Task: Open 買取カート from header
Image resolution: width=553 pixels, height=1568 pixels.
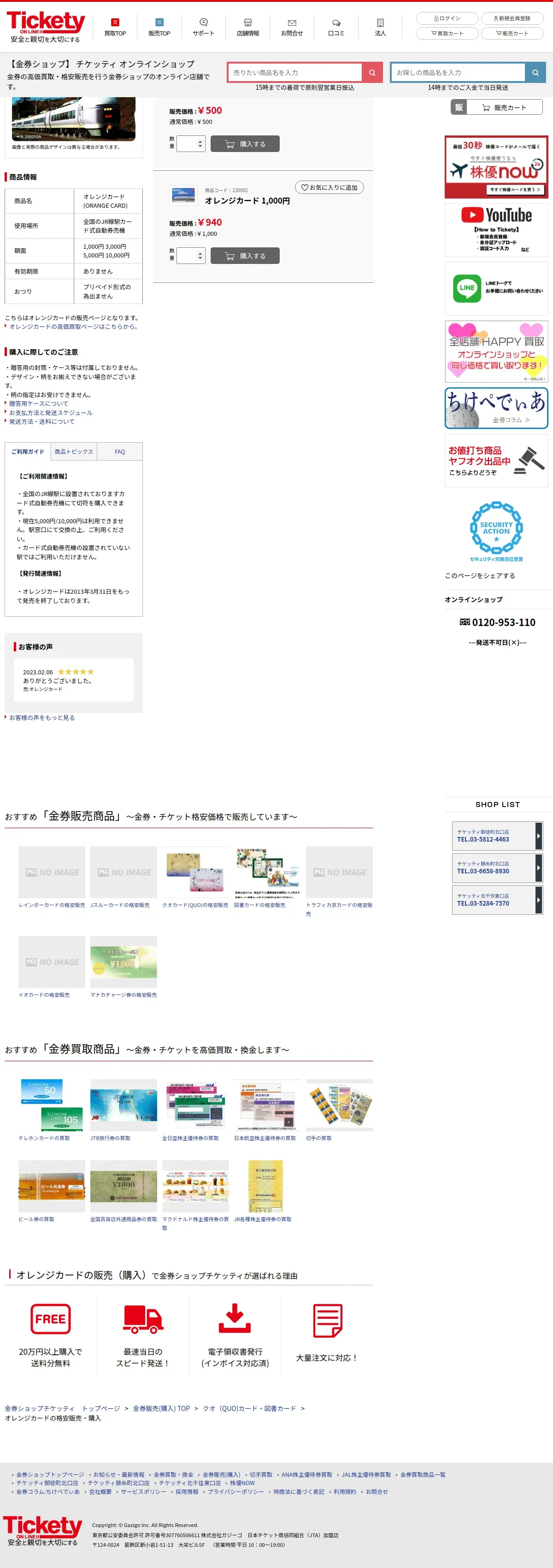Action: pos(447,34)
